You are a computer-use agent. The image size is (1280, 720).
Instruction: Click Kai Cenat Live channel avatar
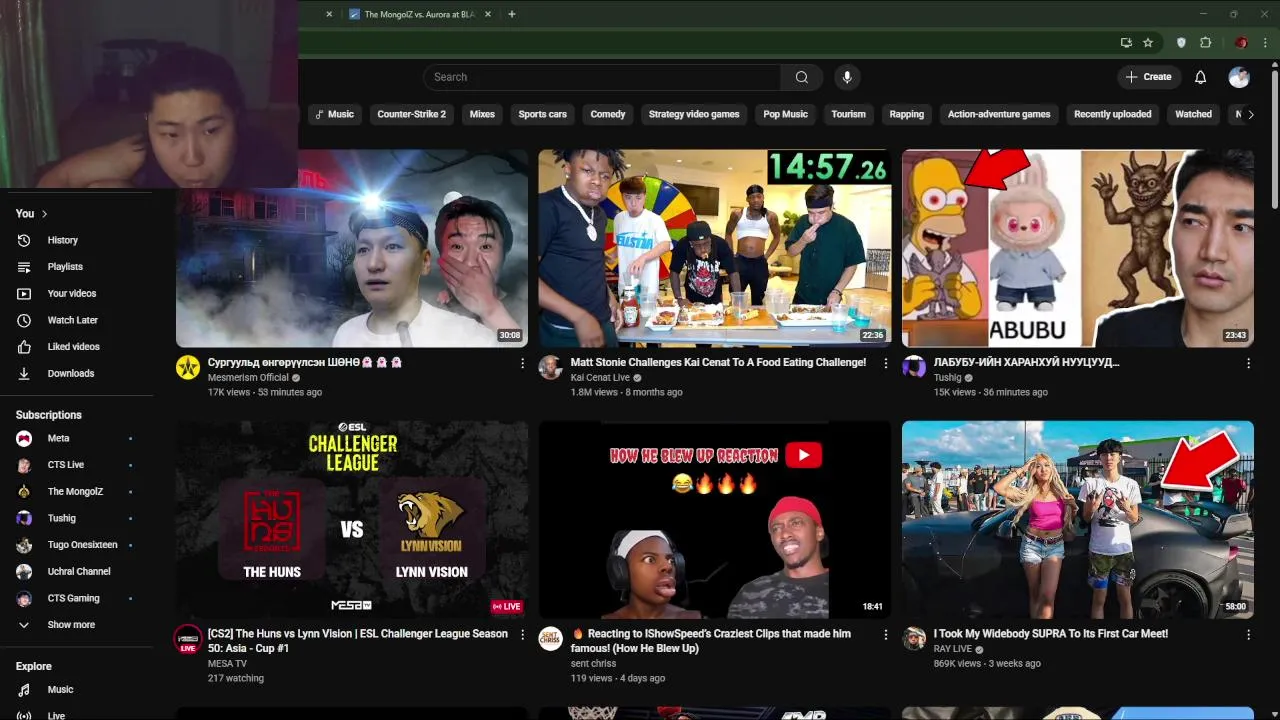pos(551,367)
